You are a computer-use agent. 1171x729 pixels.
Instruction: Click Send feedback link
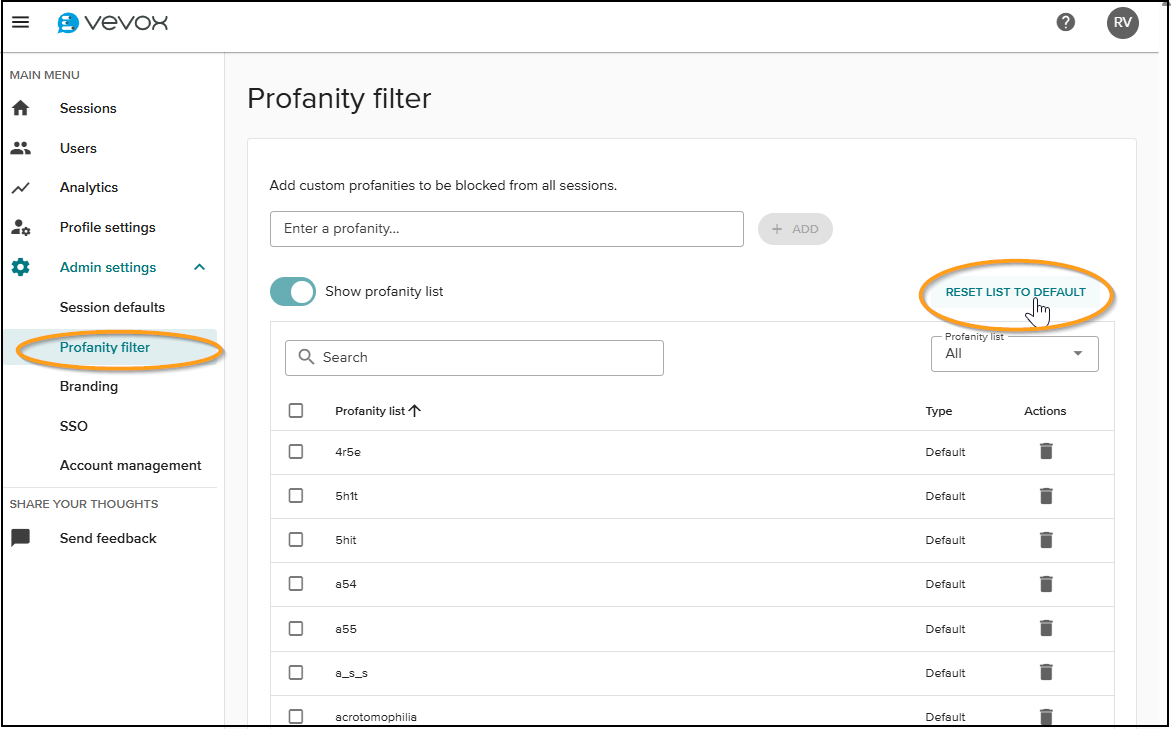110,538
